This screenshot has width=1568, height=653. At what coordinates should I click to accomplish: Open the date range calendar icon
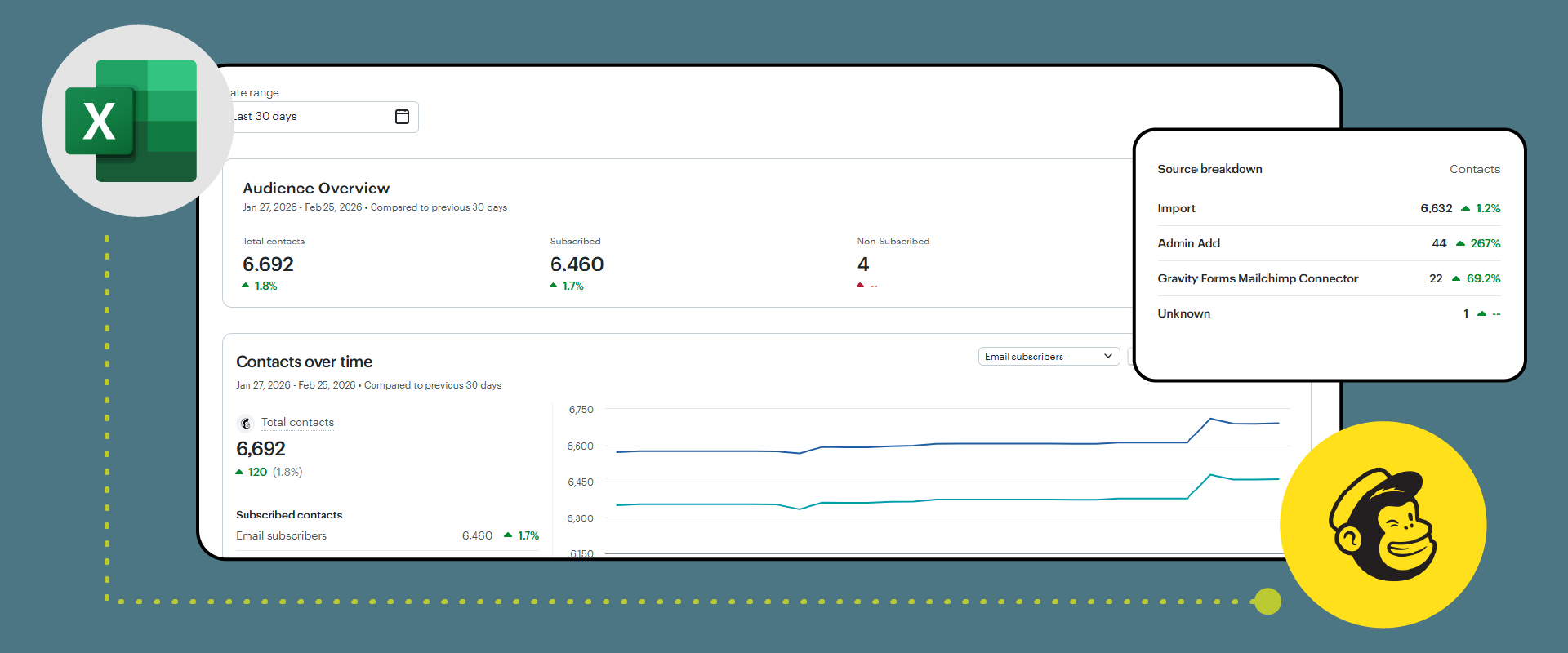pyautogui.click(x=402, y=117)
